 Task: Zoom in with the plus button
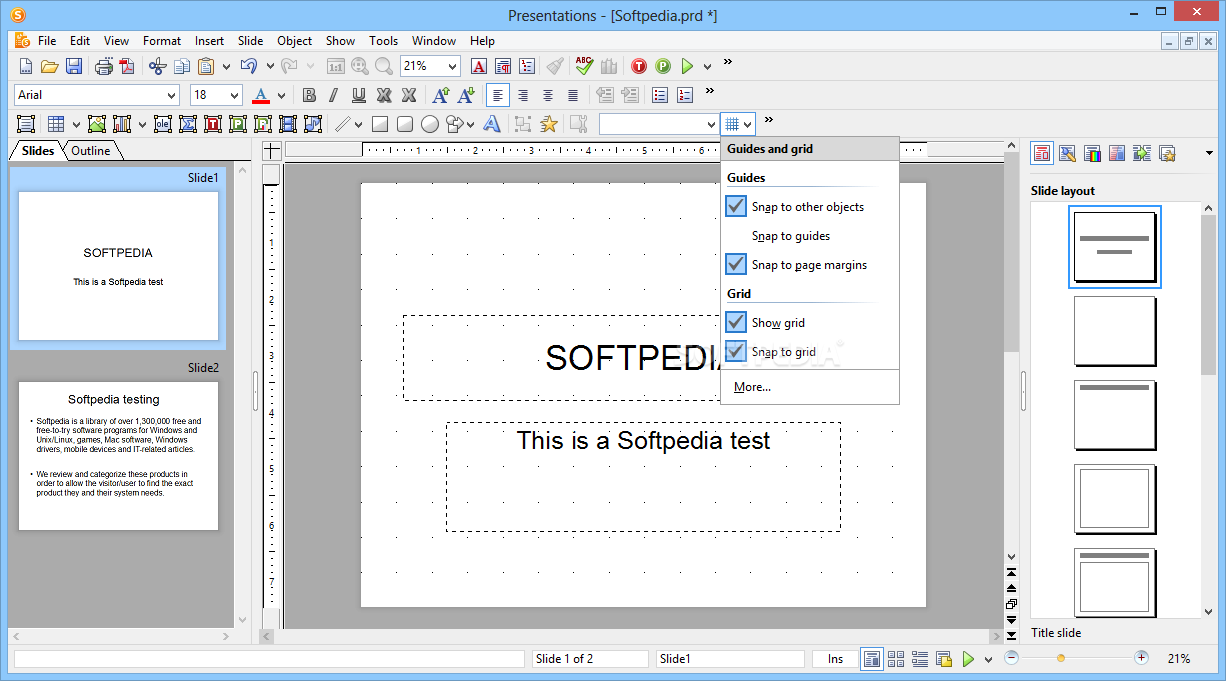click(x=1141, y=658)
